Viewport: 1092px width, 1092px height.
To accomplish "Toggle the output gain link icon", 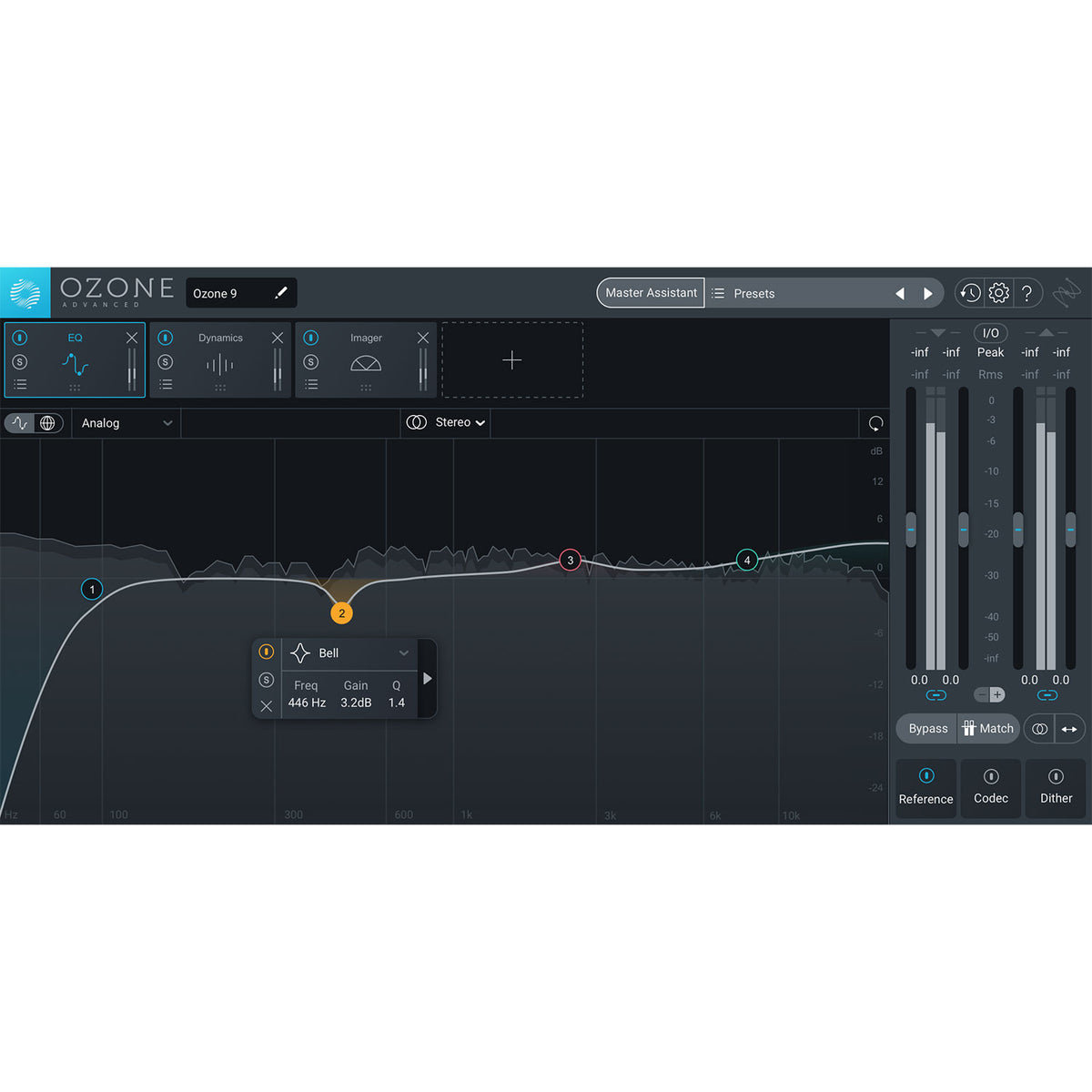I will point(1046,695).
